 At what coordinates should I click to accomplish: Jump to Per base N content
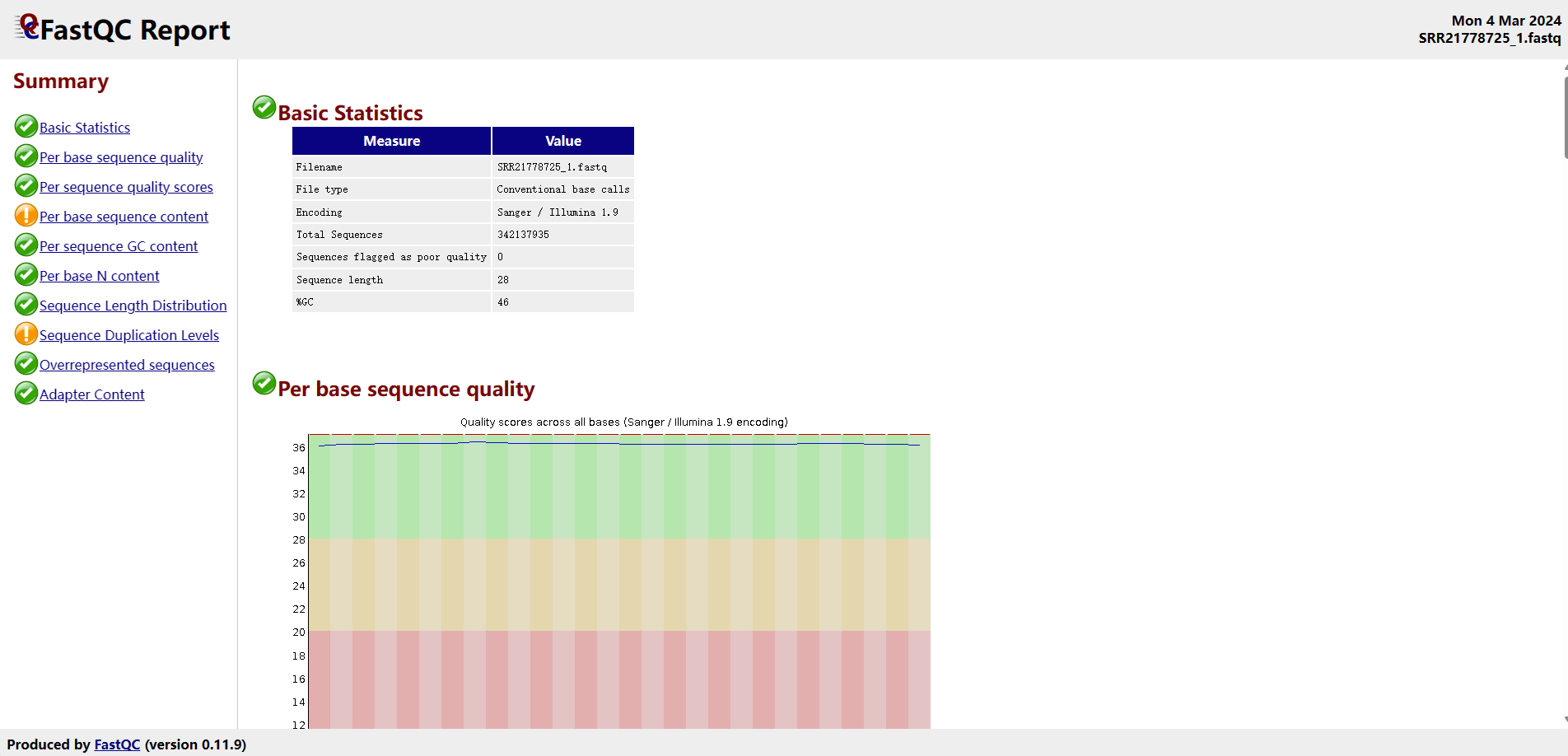point(100,276)
